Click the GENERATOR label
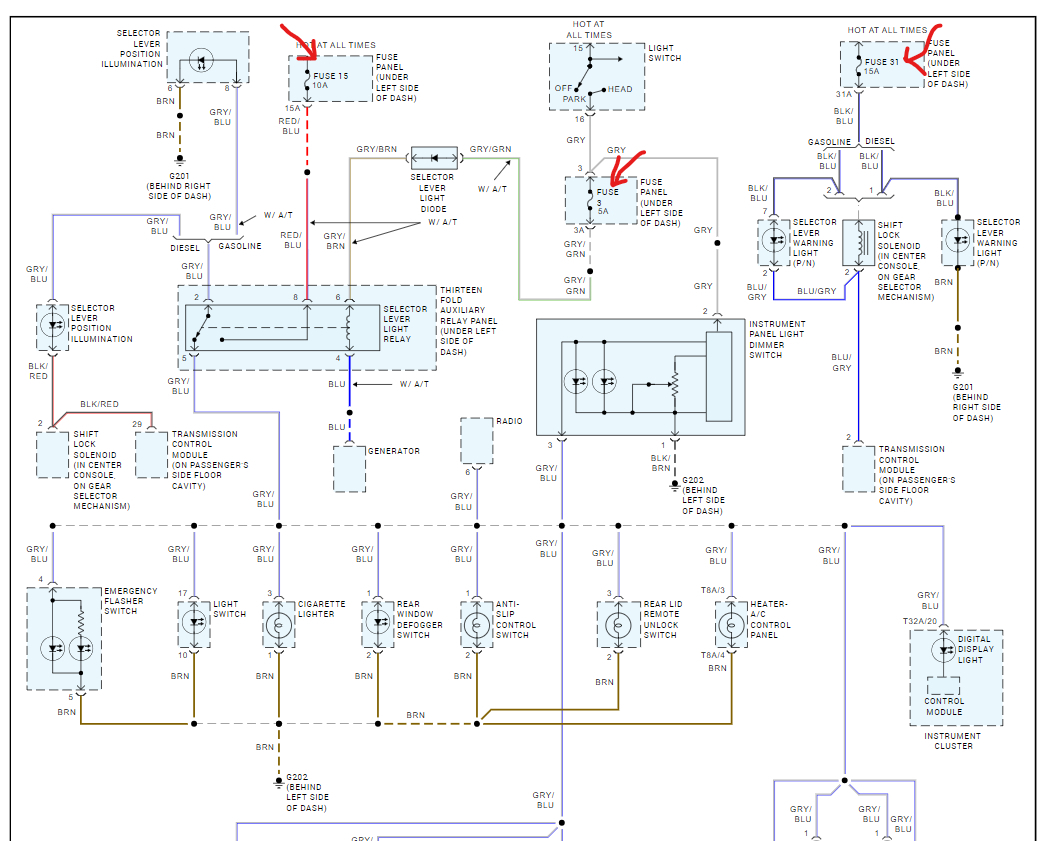The image size is (1050, 841). coord(394,451)
